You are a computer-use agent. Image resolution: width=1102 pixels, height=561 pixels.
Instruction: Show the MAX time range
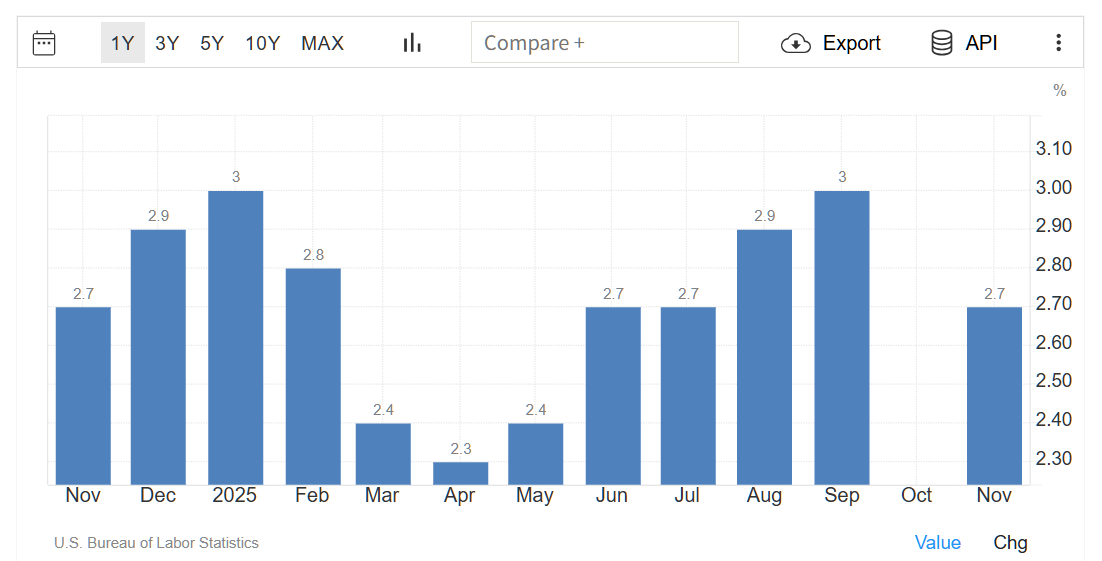tap(322, 43)
